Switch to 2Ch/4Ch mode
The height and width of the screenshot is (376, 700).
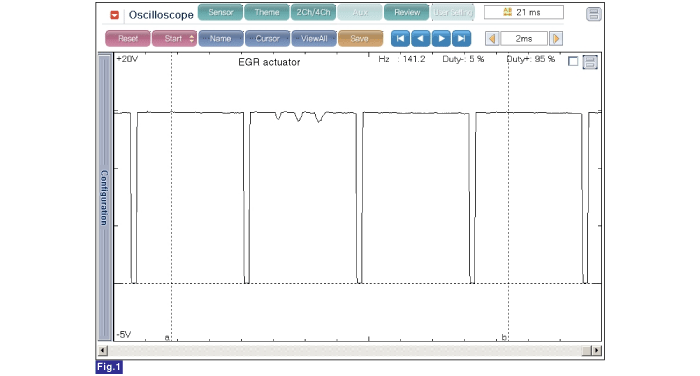313,13
